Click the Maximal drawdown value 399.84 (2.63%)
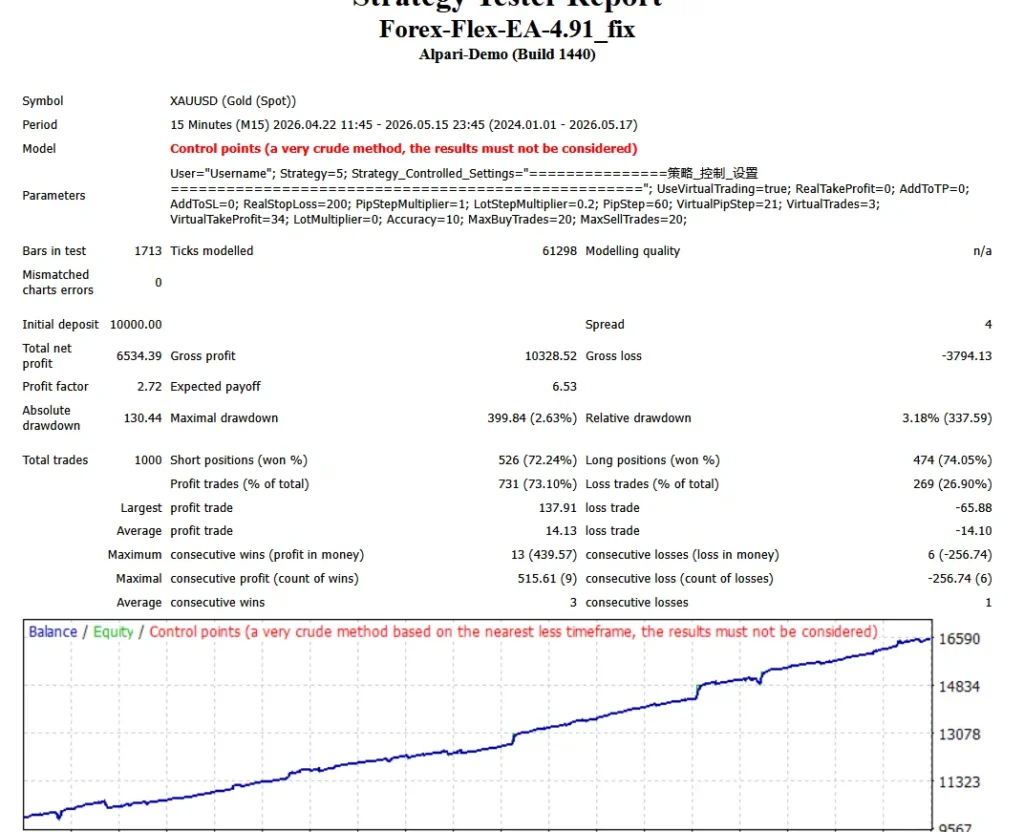Viewport: 1024px width, 832px height. click(x=532, y=418)
